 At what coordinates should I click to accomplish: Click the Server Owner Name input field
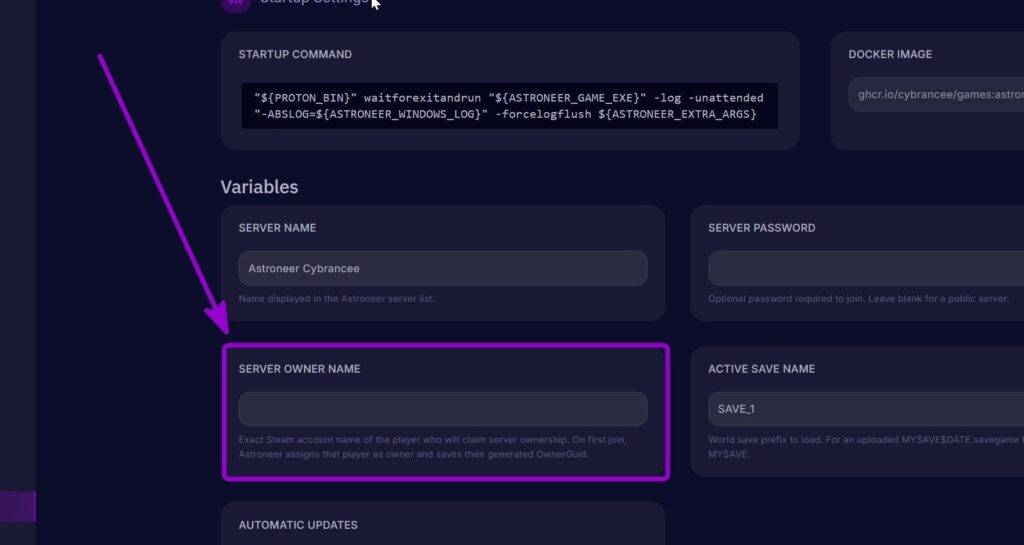tap(443, 409)
